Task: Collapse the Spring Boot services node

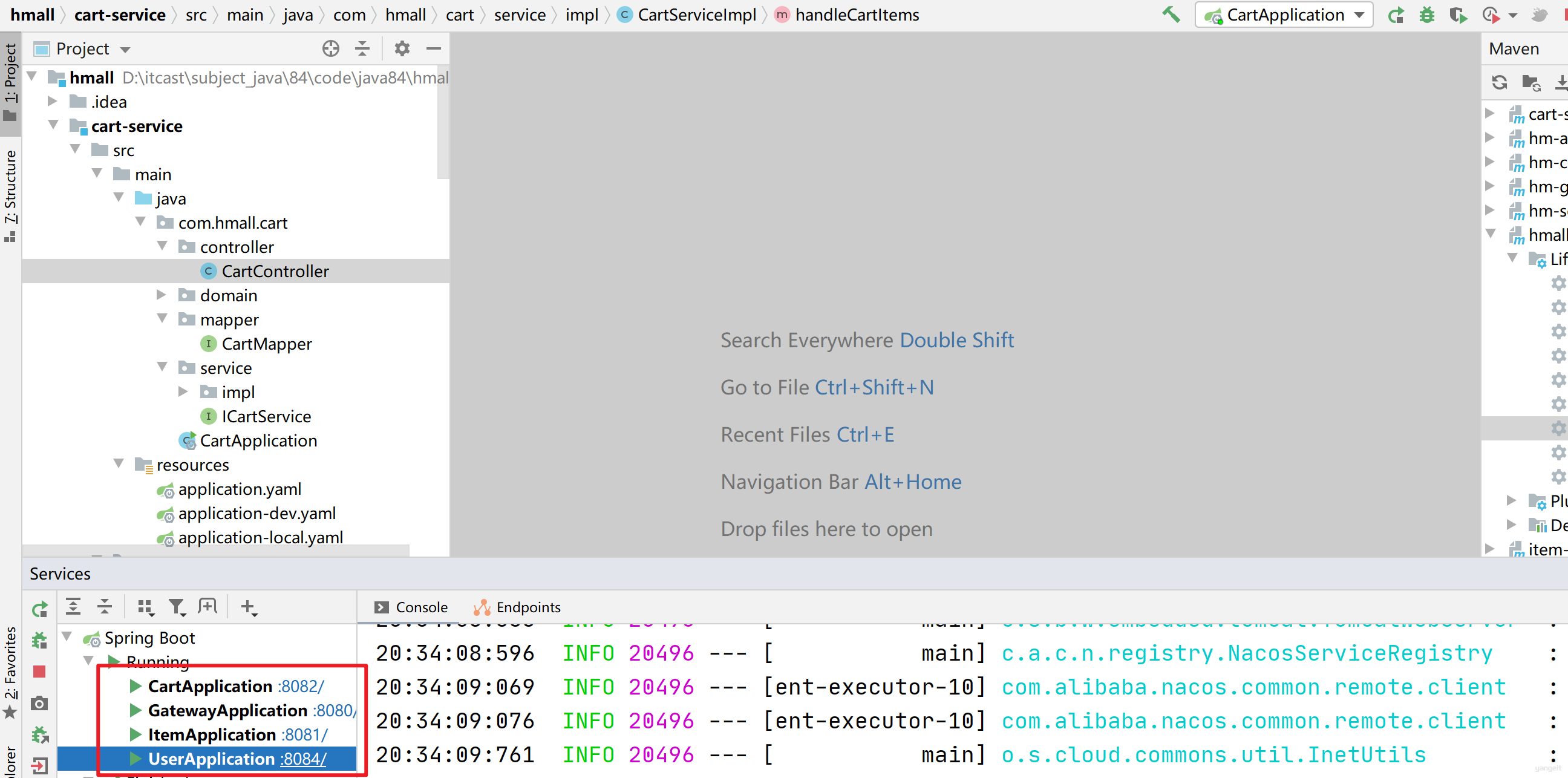Action: [x=68, y=637]
